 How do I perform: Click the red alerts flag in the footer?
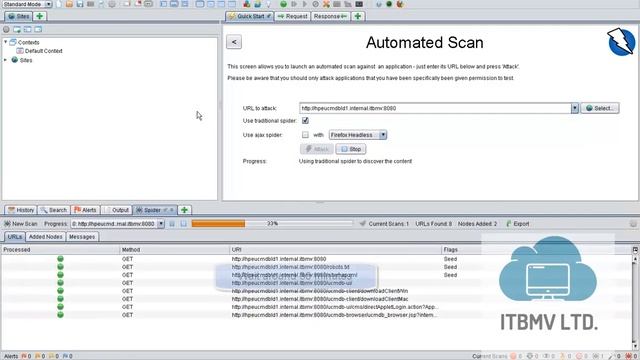click(24, 356)
